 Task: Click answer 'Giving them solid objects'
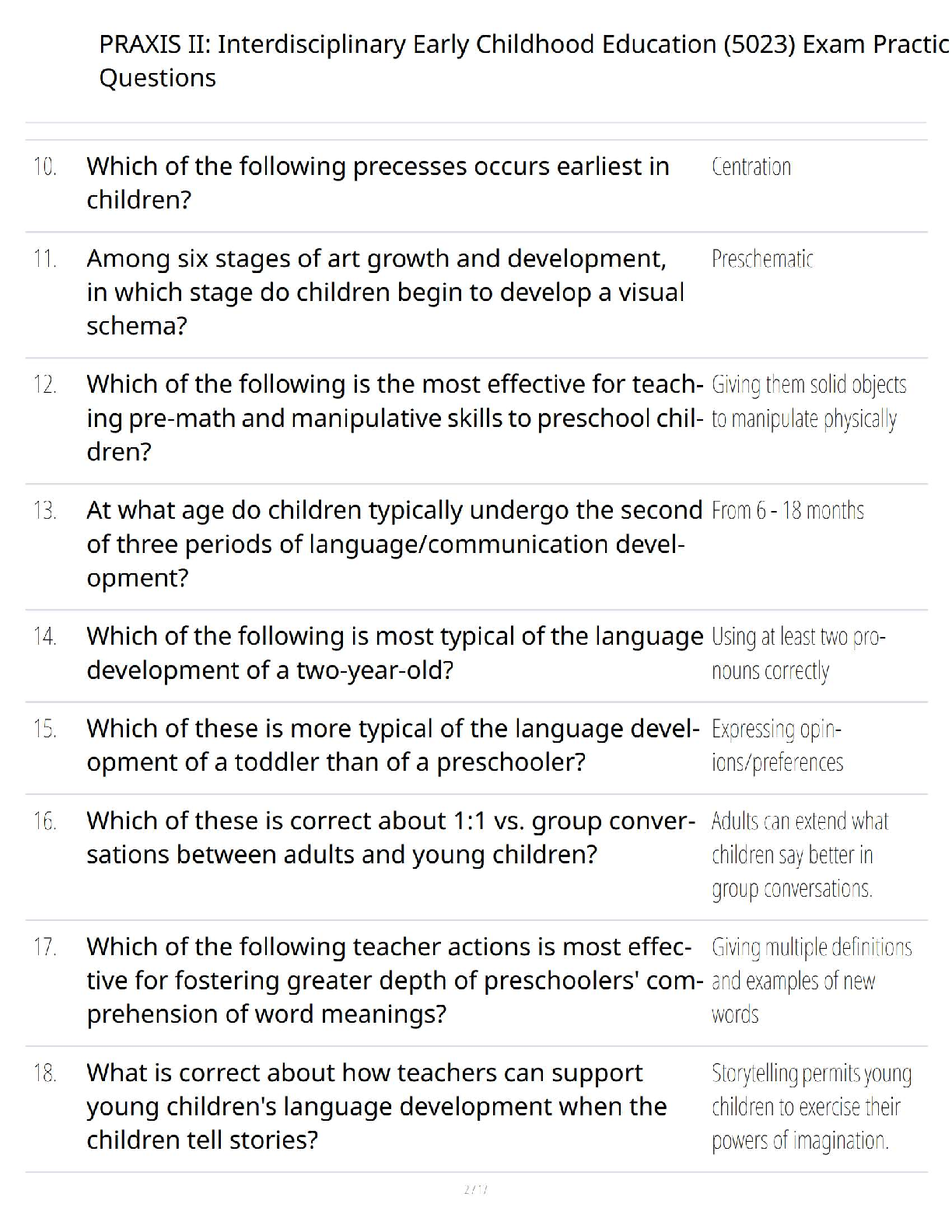809,401
